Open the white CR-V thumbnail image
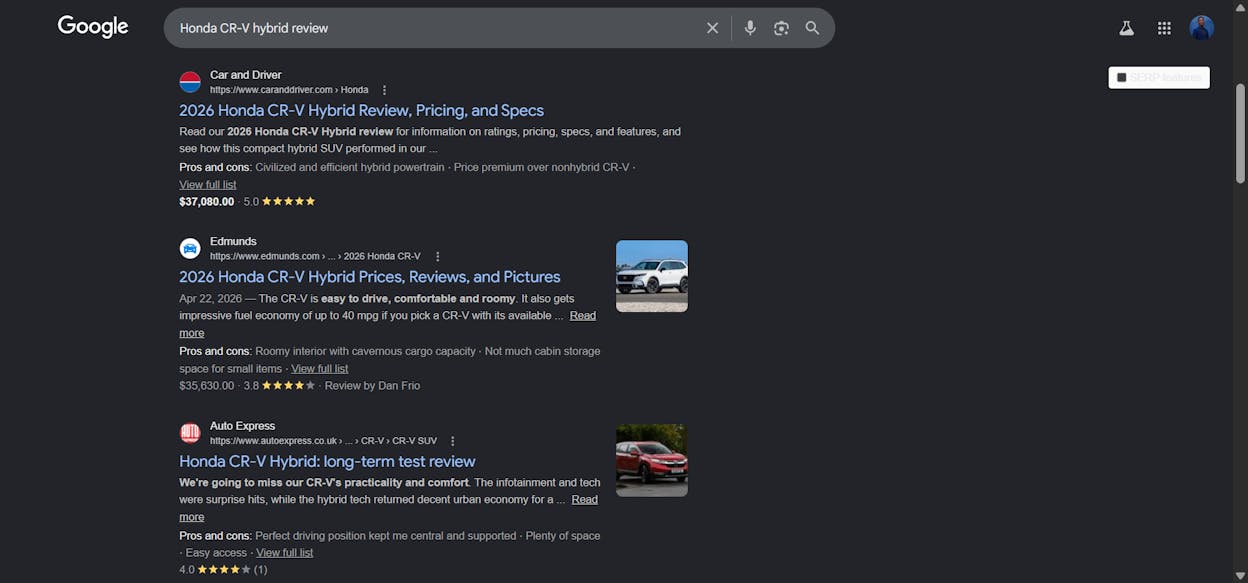This screenshot has height=583, width=1248. click(652, 276)
